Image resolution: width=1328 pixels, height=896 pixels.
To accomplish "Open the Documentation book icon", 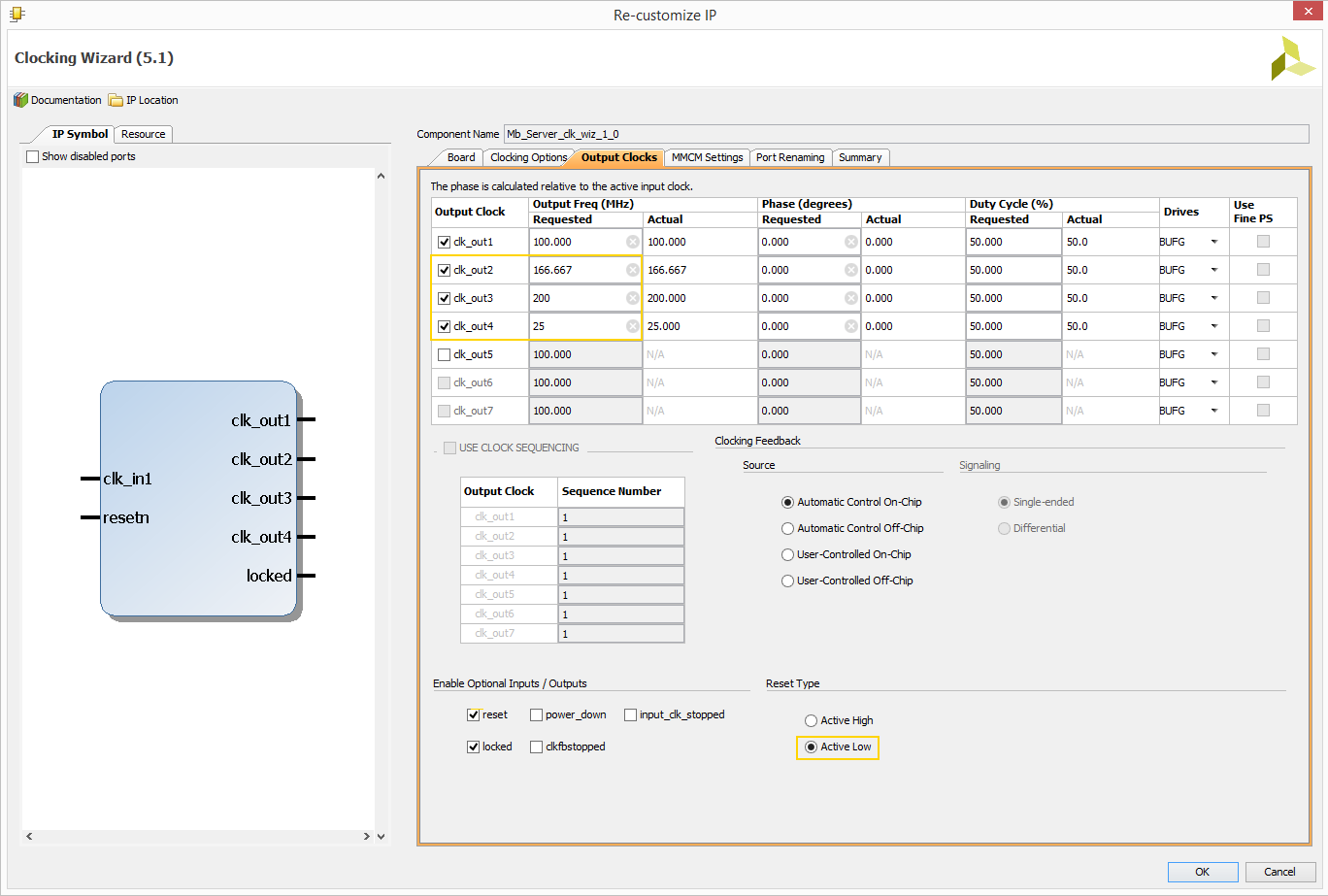I will coord(20,100).
